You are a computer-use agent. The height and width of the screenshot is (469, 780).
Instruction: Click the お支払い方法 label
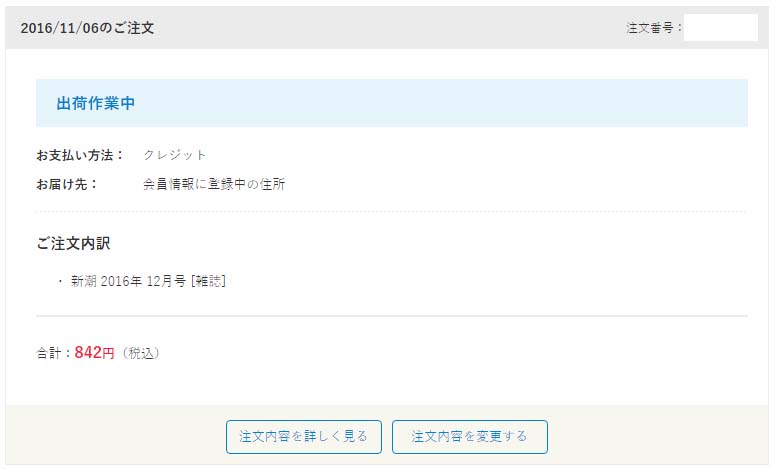click(80, 155)
